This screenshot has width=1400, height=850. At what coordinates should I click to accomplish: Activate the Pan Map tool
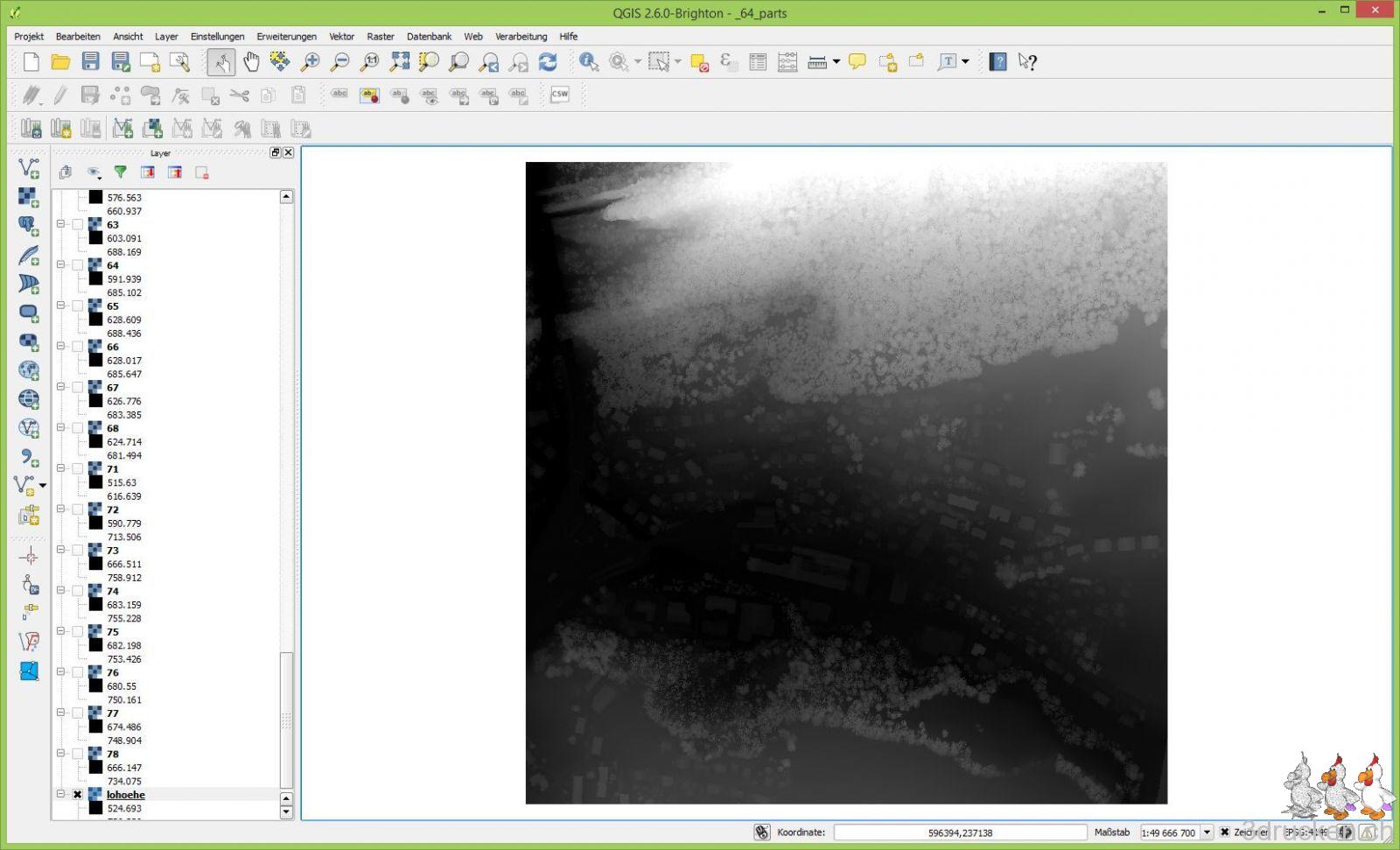[x=252, y=62]
